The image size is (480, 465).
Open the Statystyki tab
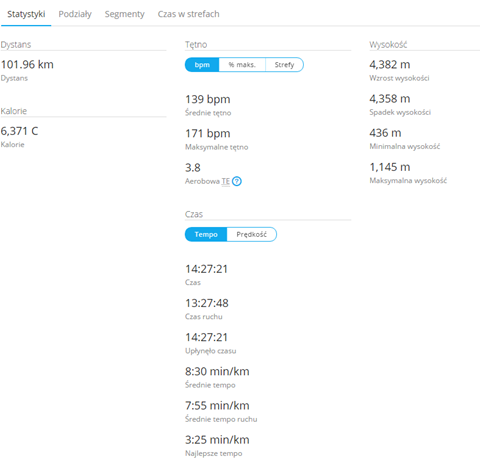26,14
